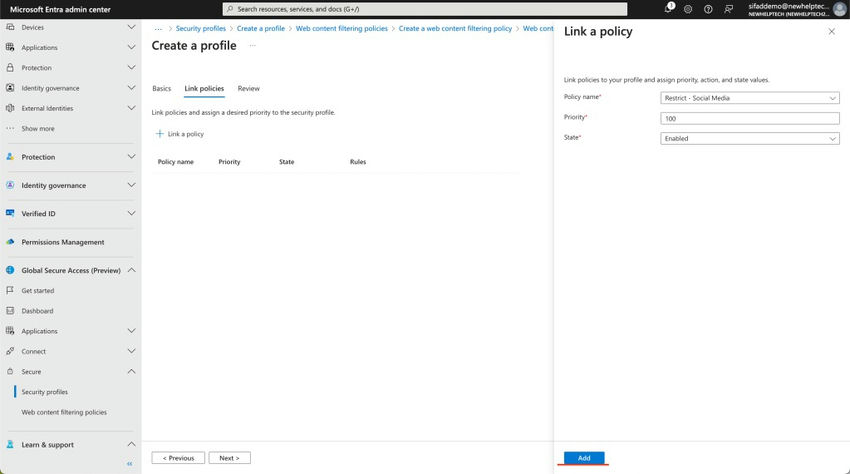The height and width of the screenshot is (474, 850).
Task: Click the Identity governance sub-item icon
Action: click(10, 88)
